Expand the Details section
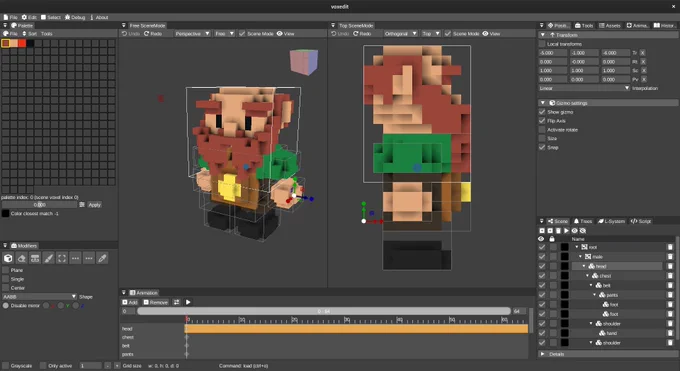This screenshot has height=371, width=680. (543, 354)
